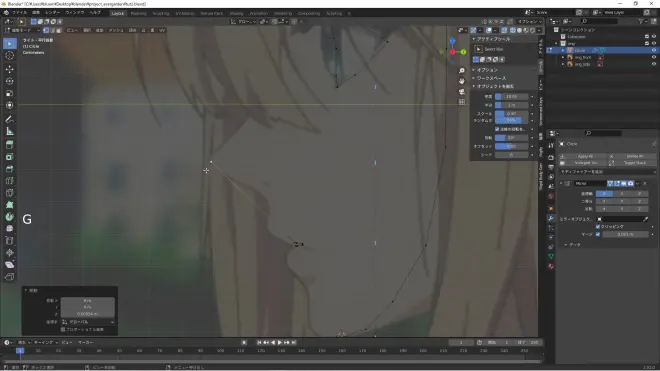Click the Merge distance field 0.001 m

point(625,234)
